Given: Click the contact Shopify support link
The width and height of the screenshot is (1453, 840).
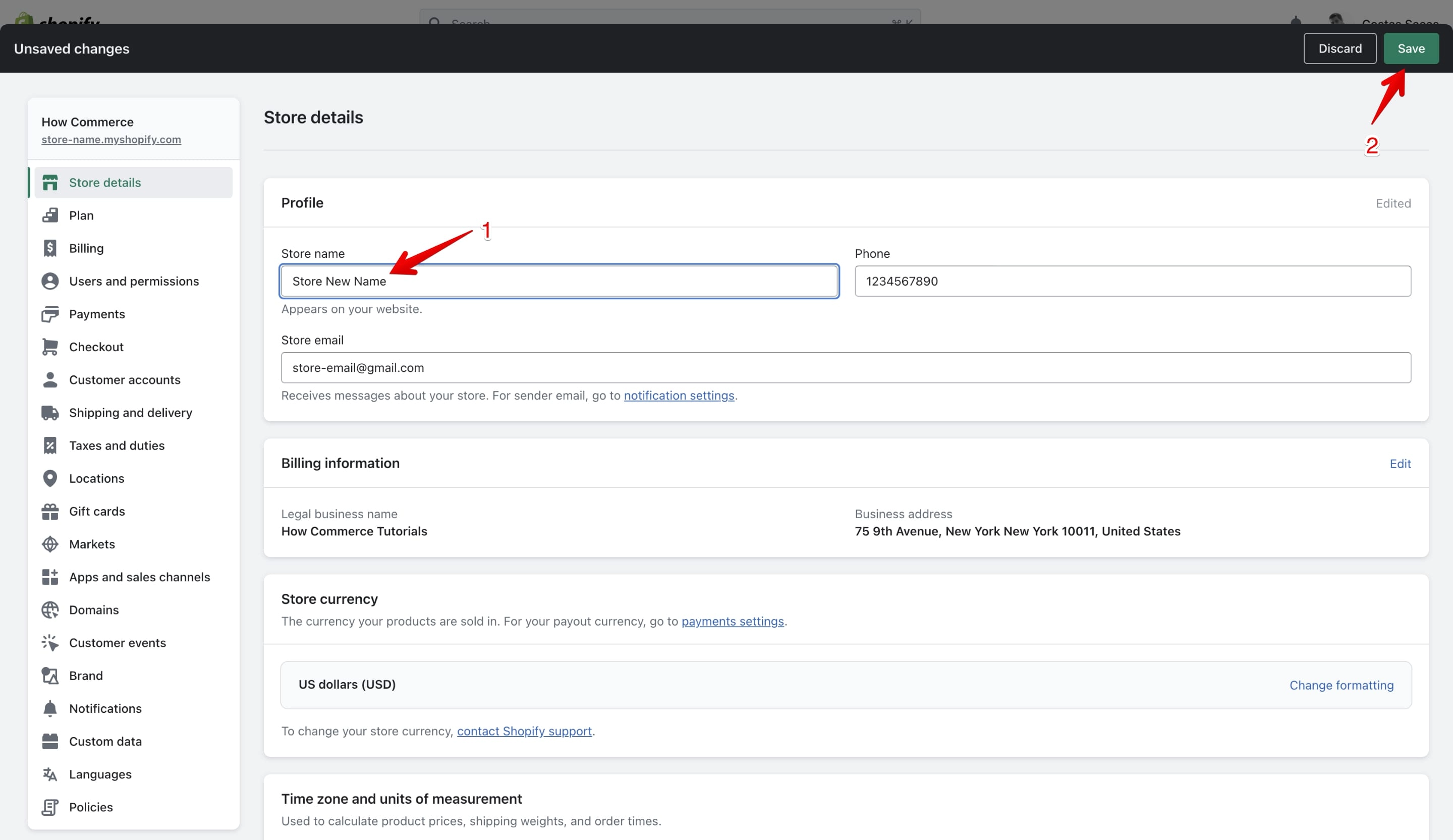Looking at the screenshot, I should (x=524, y=731).
